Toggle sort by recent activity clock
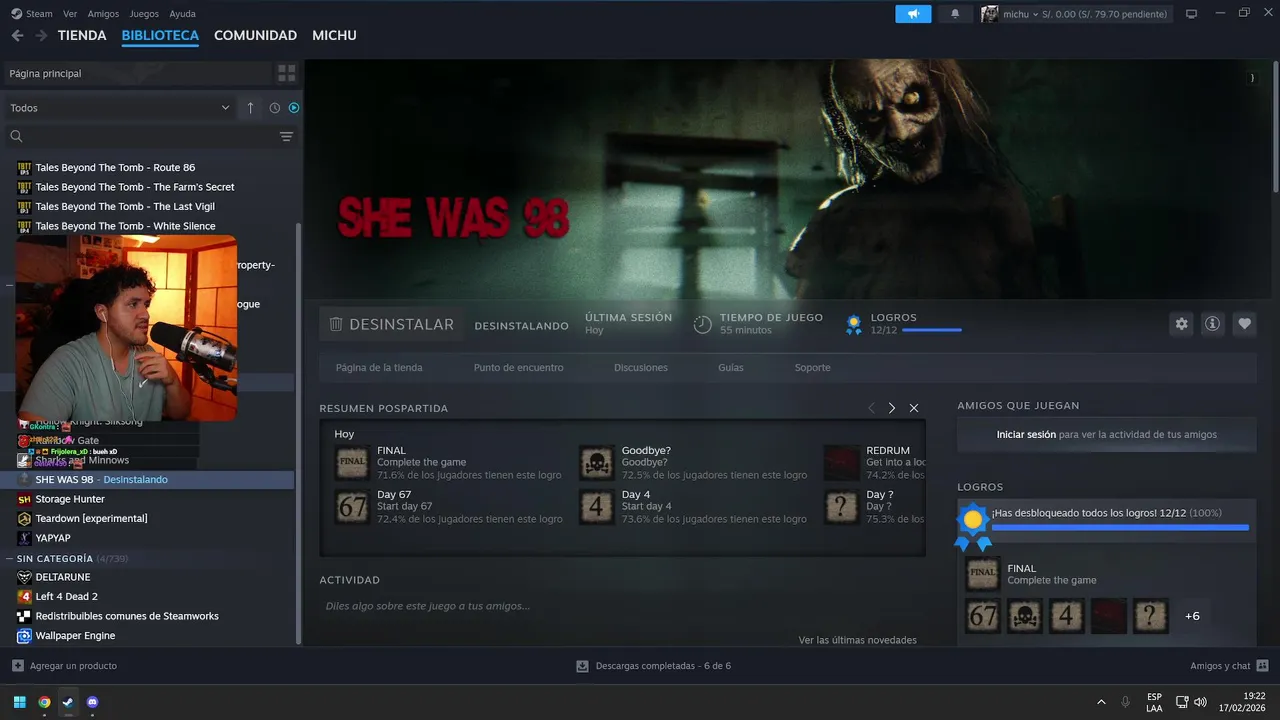Screen dimensions: 1280x720 [275, 108]
